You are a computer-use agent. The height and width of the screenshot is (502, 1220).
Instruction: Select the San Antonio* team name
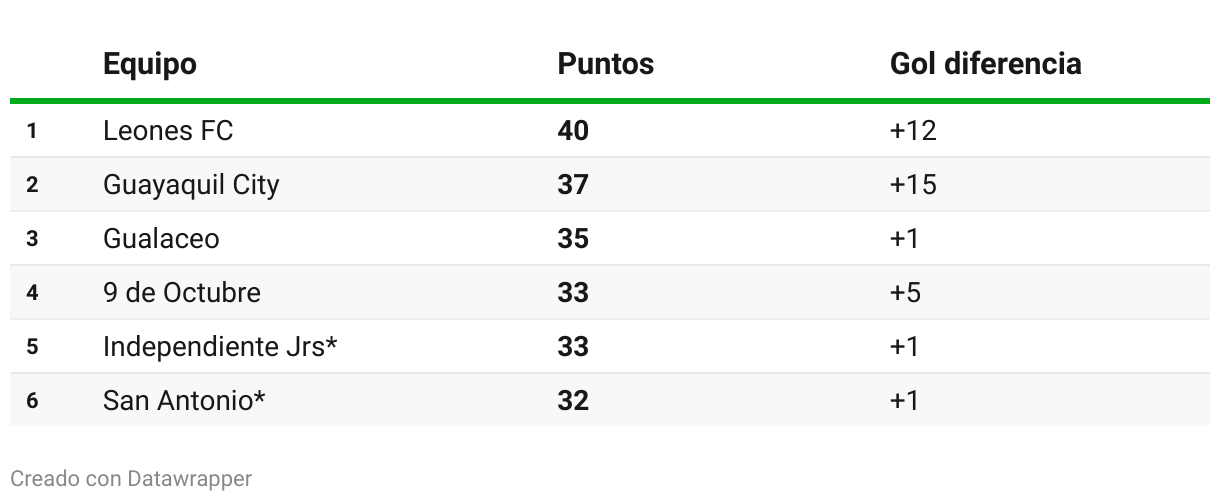184,401
